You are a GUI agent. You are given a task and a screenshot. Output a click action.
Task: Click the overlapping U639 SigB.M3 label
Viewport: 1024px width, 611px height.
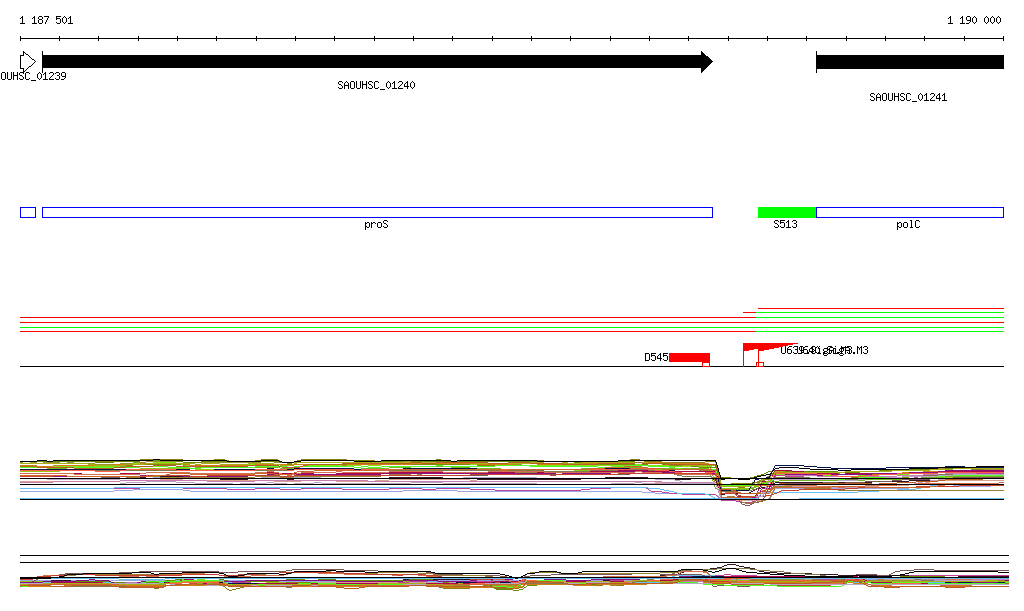point(825,351)
